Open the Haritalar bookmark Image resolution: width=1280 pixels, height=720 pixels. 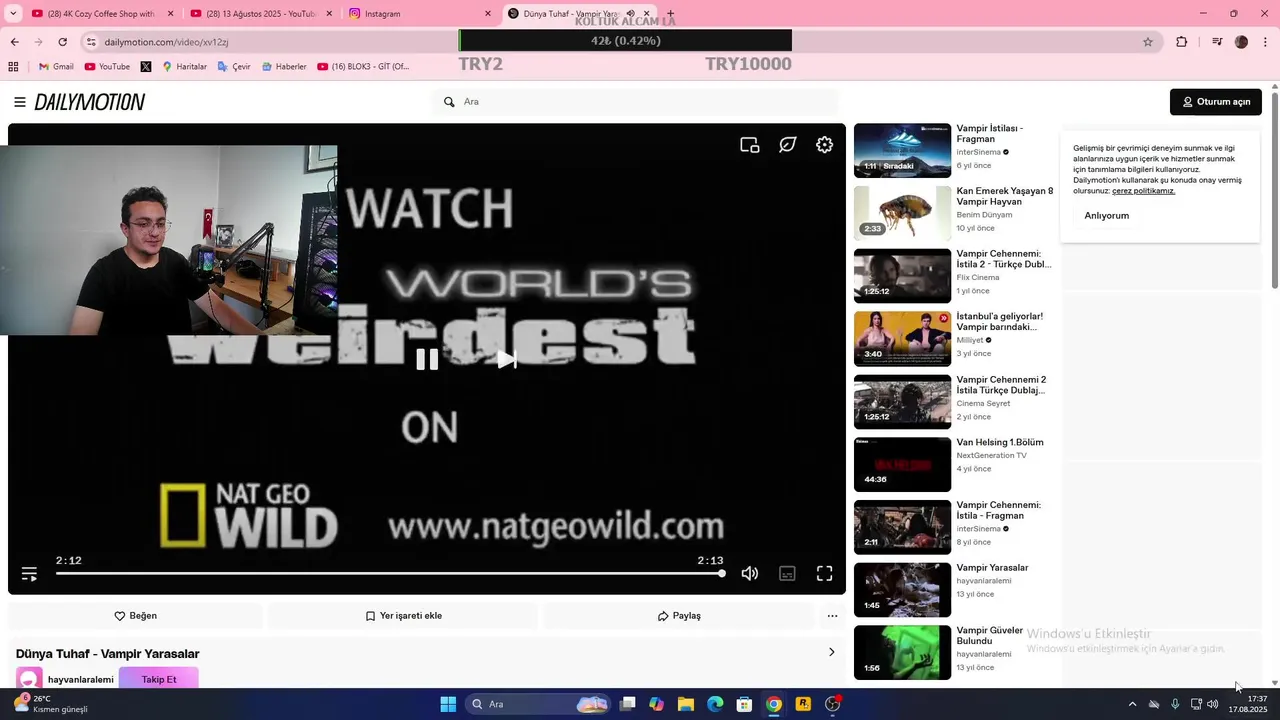[x=184, y=67]
